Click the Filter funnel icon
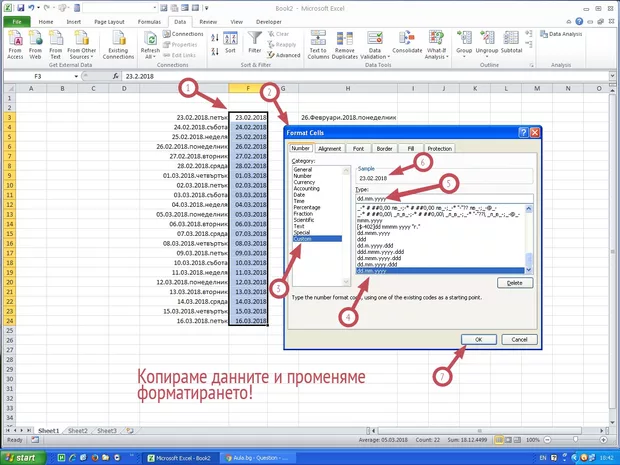The height and width of the screenshot is (465, 620). click(255, 40)
